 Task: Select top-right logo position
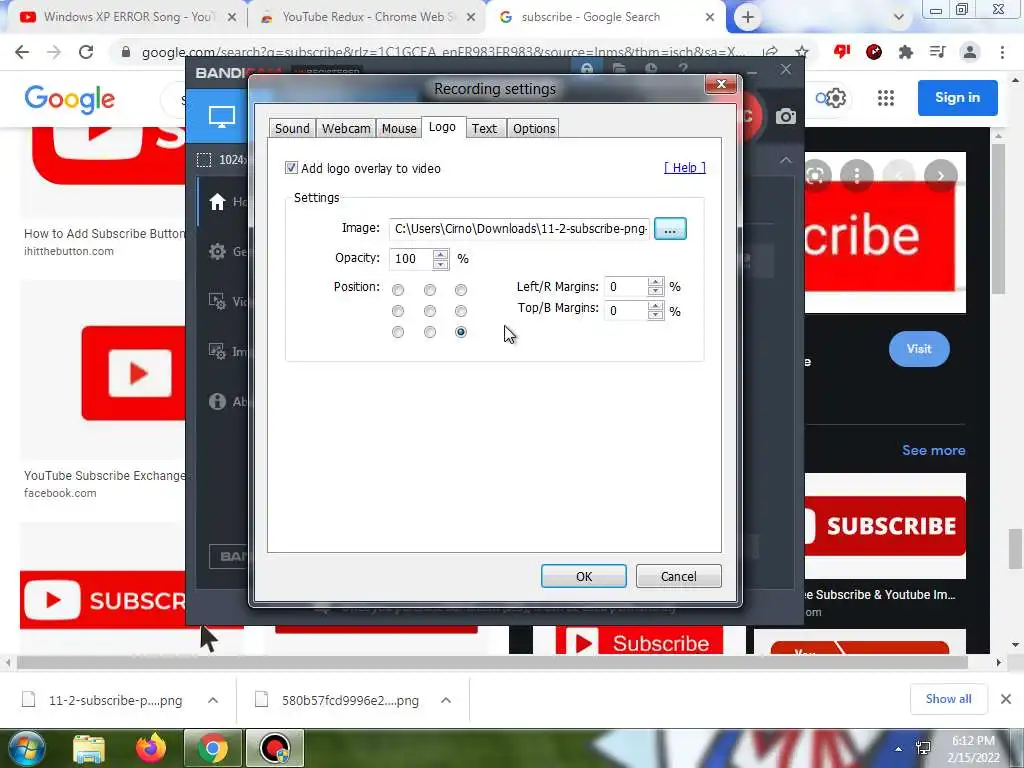pos(461,290)
